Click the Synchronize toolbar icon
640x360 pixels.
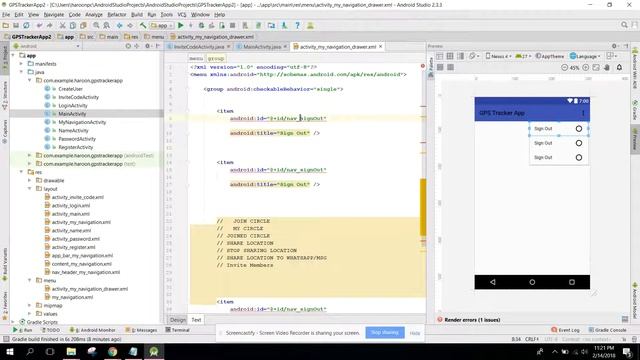(26, 25)
